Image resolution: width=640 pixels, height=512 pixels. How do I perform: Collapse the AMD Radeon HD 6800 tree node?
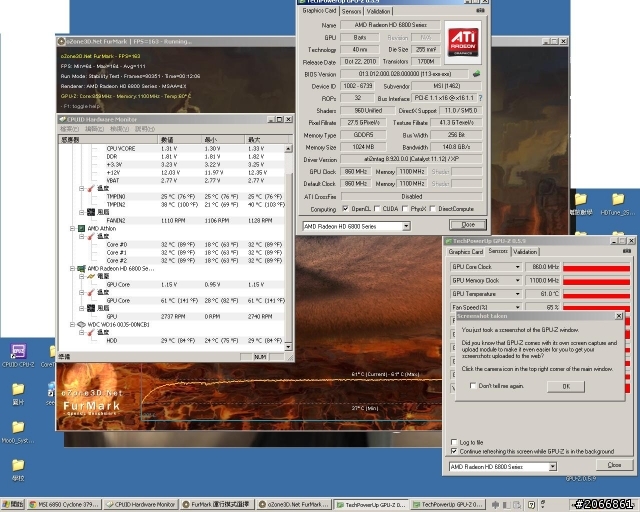click(x=72, y=269)
